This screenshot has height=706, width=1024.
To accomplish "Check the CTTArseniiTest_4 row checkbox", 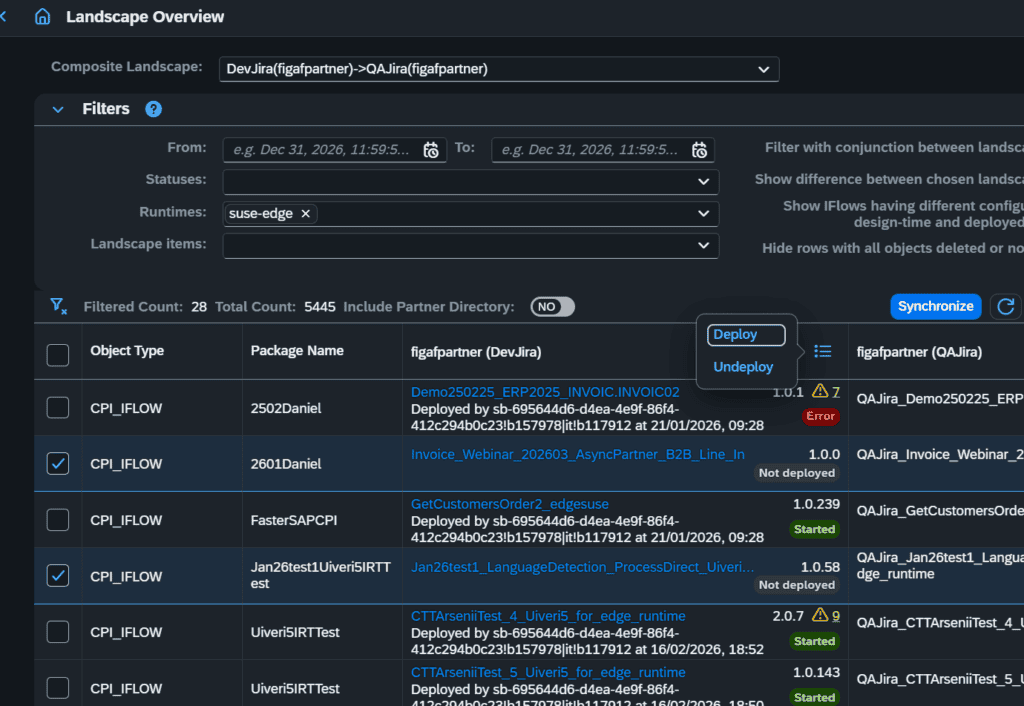I will [58, 632].
